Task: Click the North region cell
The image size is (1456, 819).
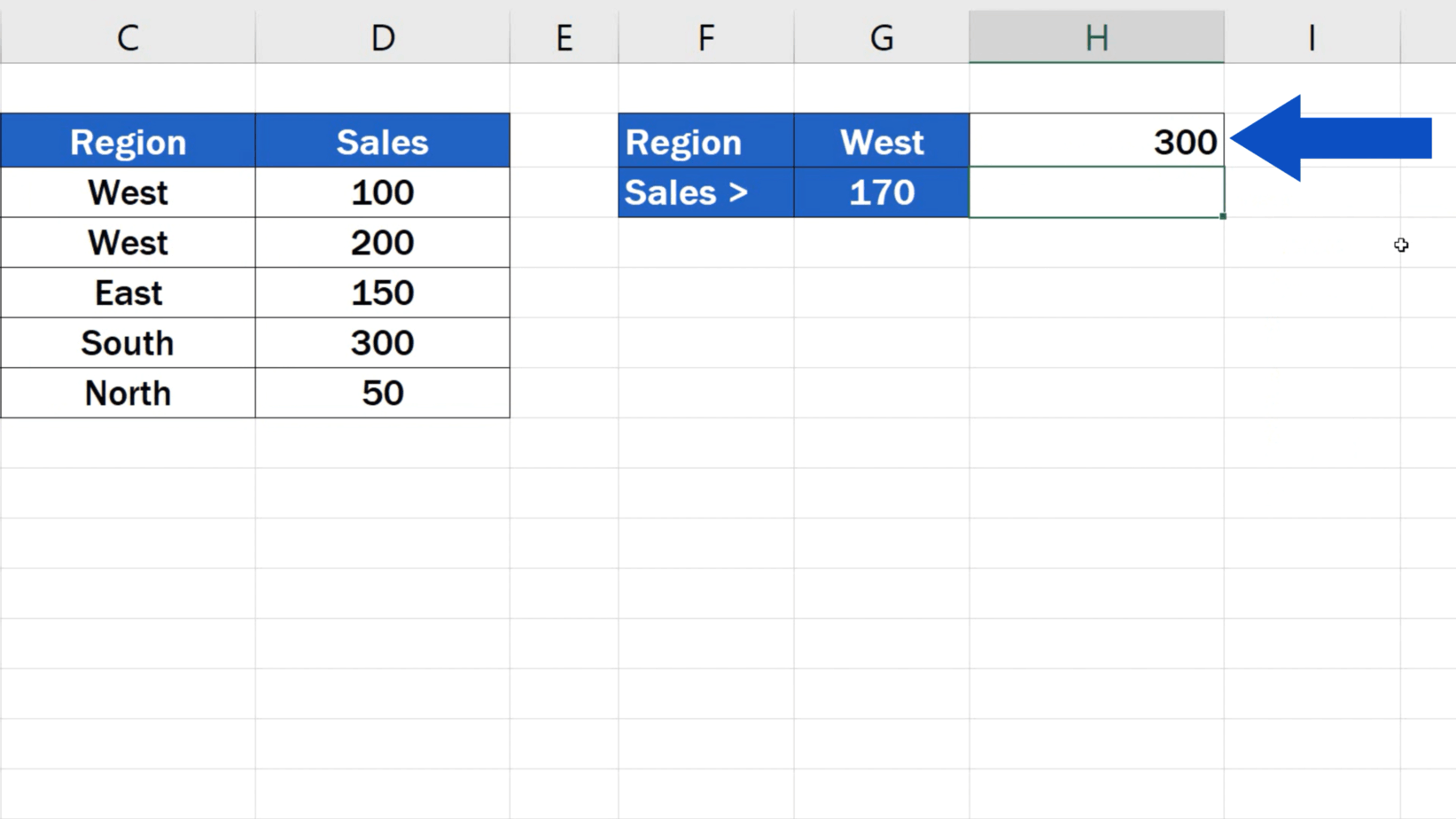Action: pos(128,393)
